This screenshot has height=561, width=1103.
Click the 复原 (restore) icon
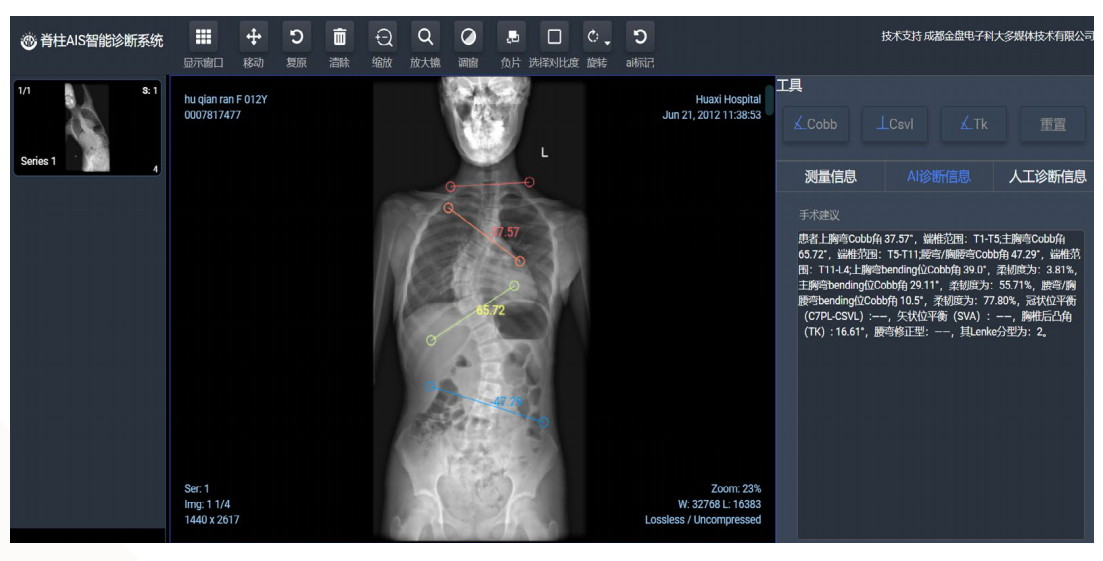point(296,38)
